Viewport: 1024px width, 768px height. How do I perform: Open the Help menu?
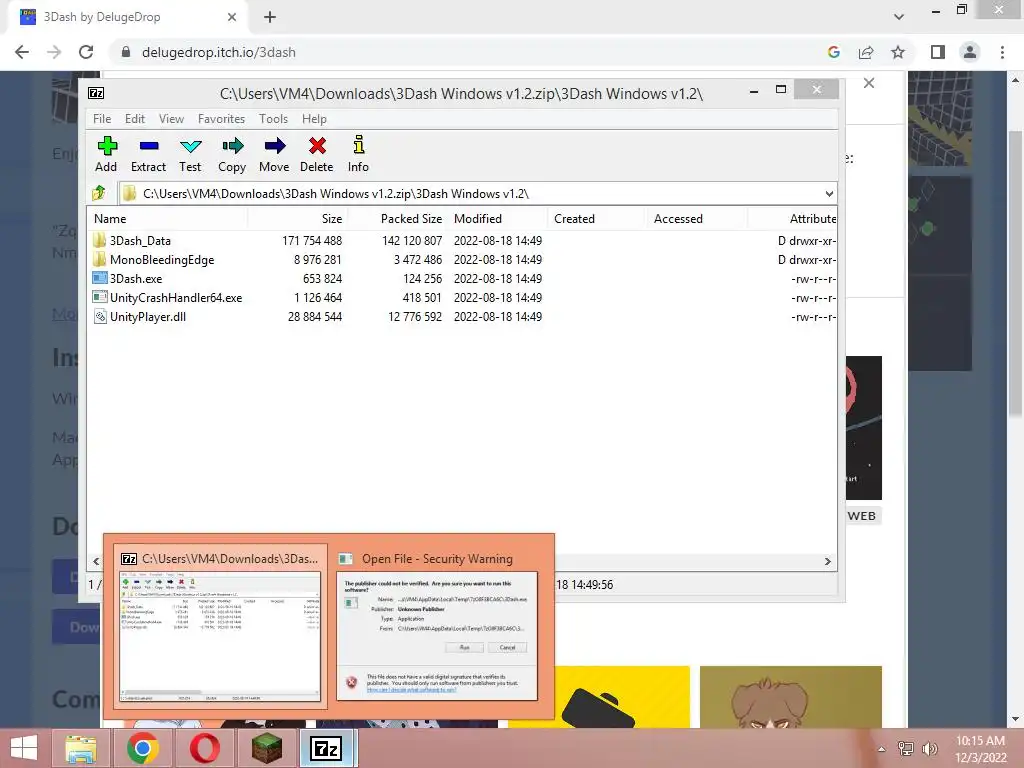(x=314, y=119)
